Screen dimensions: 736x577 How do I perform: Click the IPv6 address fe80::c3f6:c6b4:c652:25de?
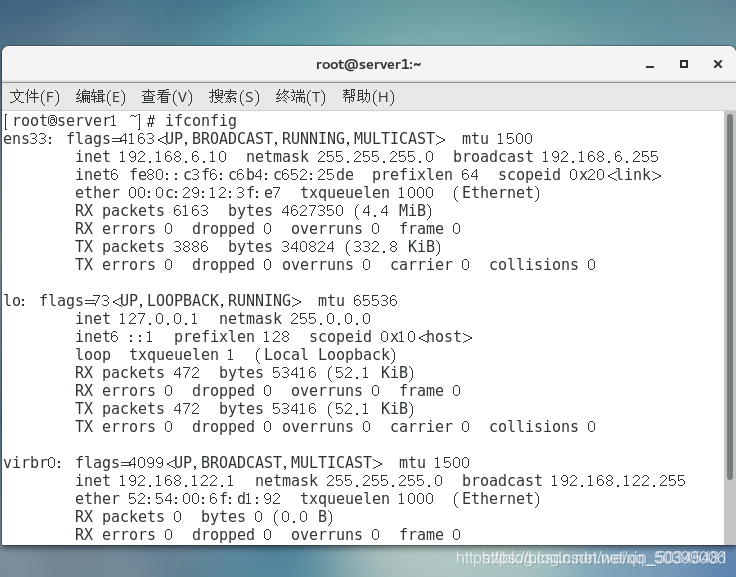coord(242,175)
